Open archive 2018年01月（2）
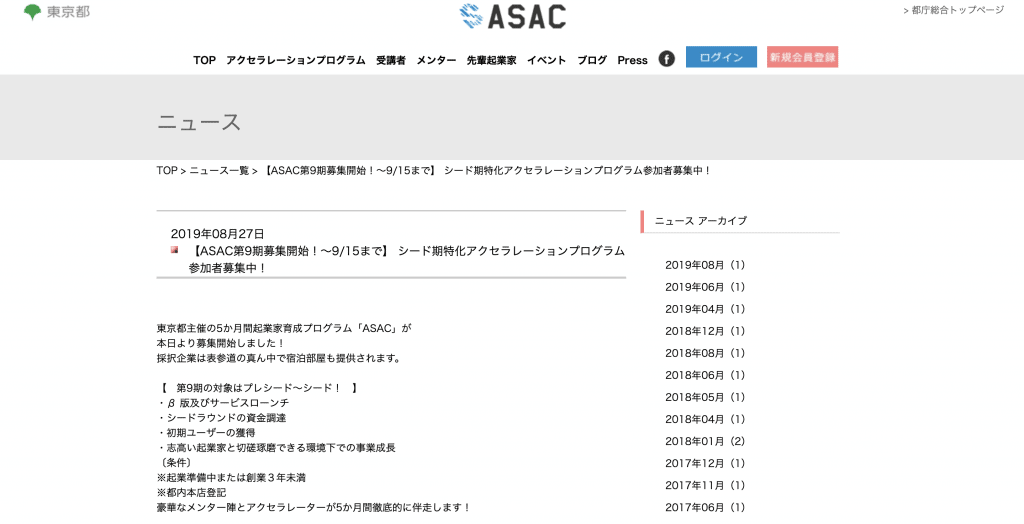This screenshot has width=1024, height=524. tap(705, 441)
